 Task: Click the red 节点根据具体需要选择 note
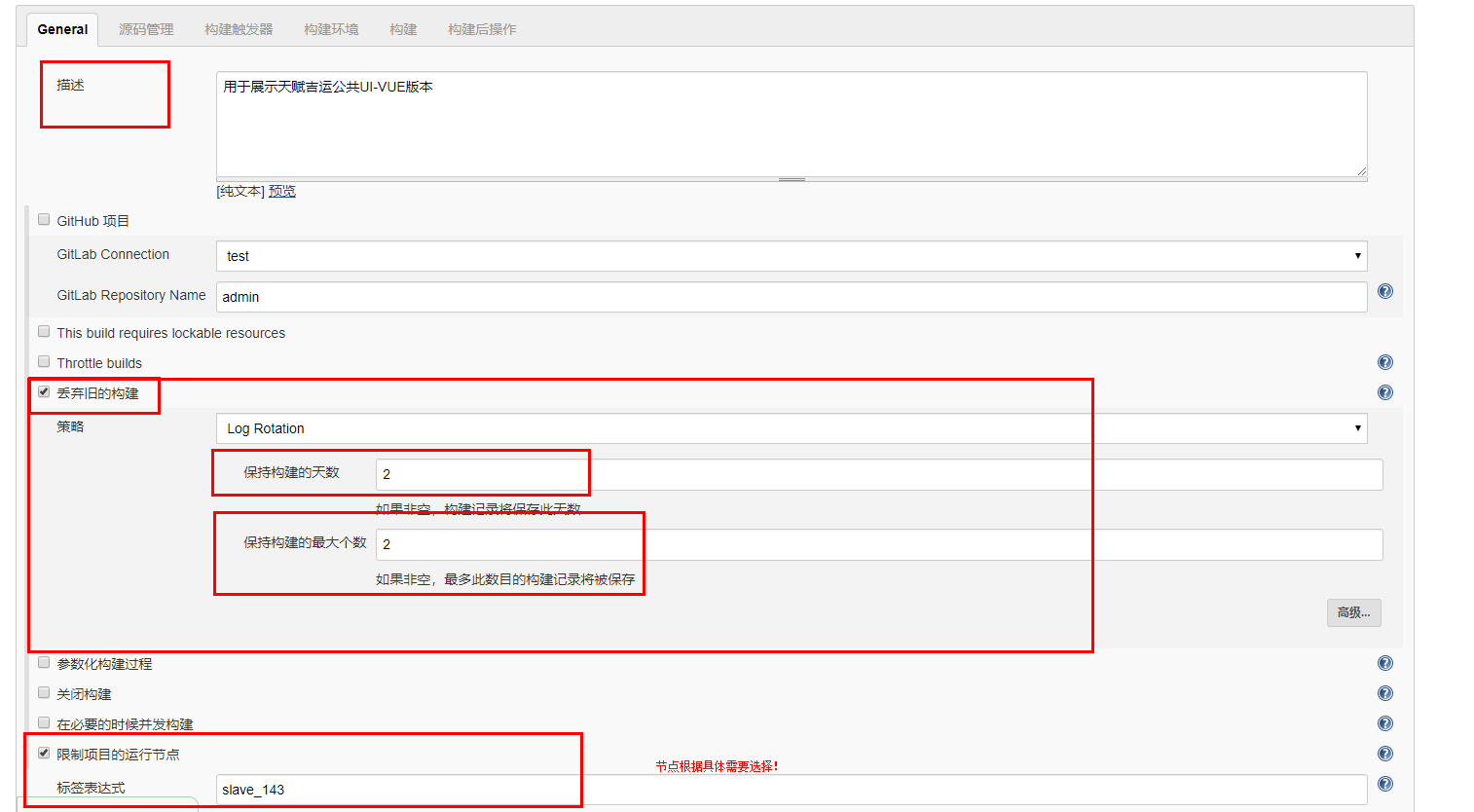(x=717, y=766)
